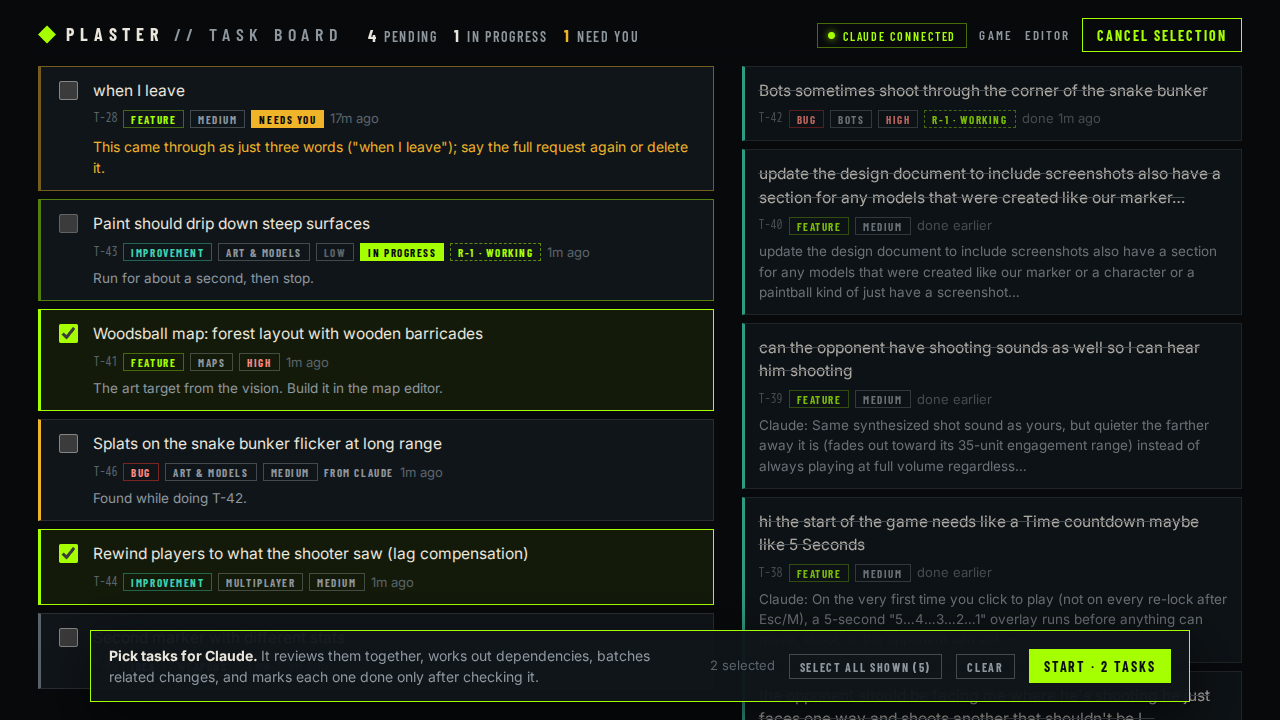Screen dimensions: 1280x720
Task: Click the "1 Need You" counter
Action: [601, 36]
